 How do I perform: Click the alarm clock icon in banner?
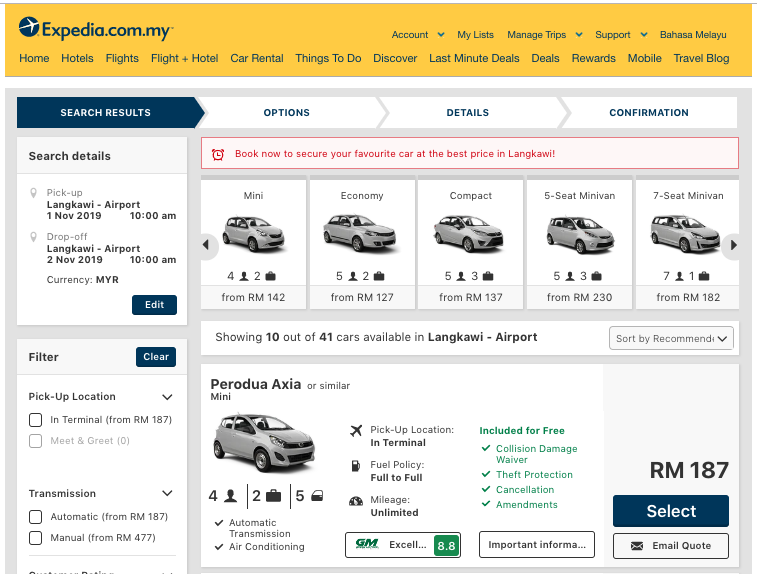pyautogui.click(x=218, y=154)
